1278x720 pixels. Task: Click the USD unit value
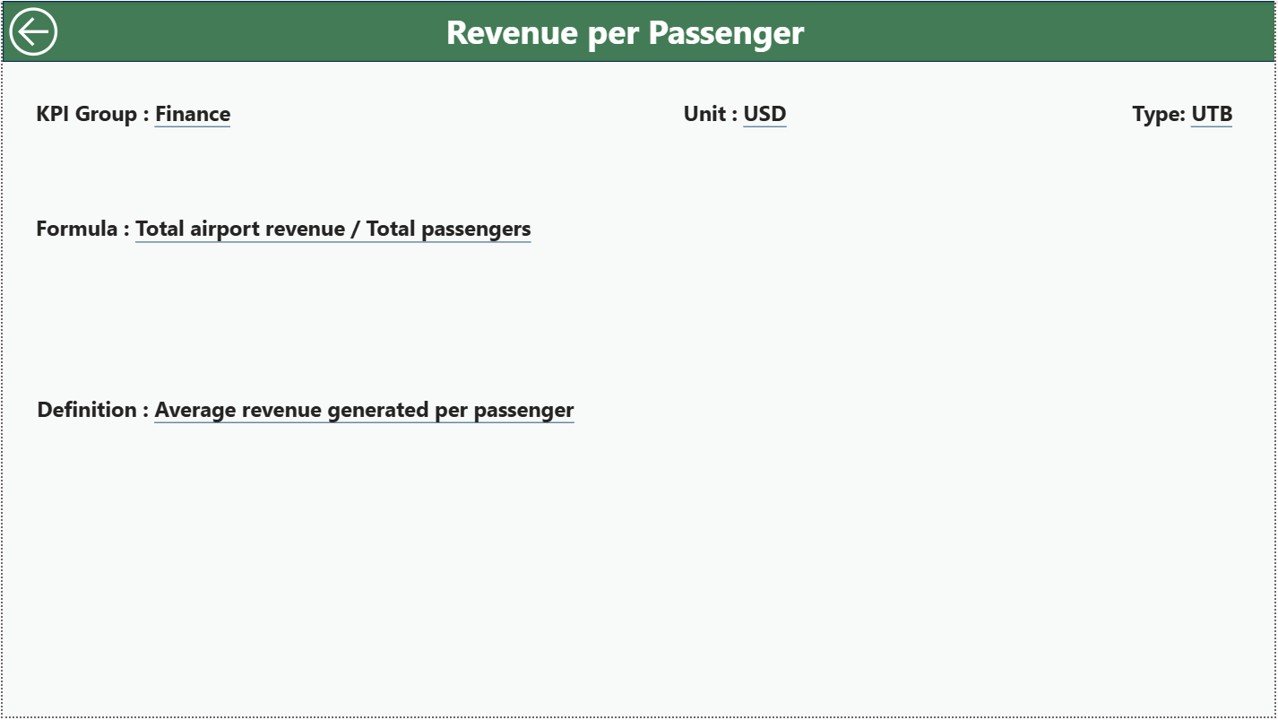pos(764,114)
